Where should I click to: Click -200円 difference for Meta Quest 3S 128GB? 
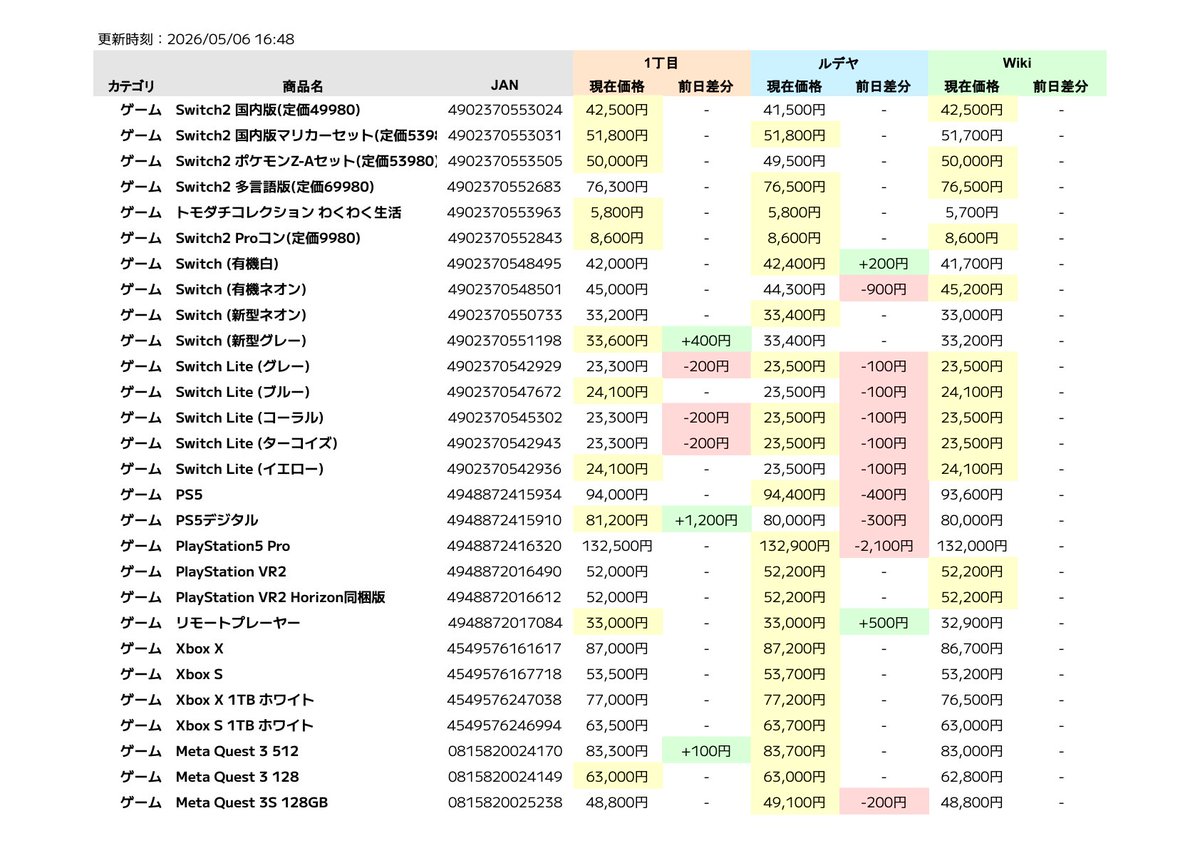(x=883, y=802)
